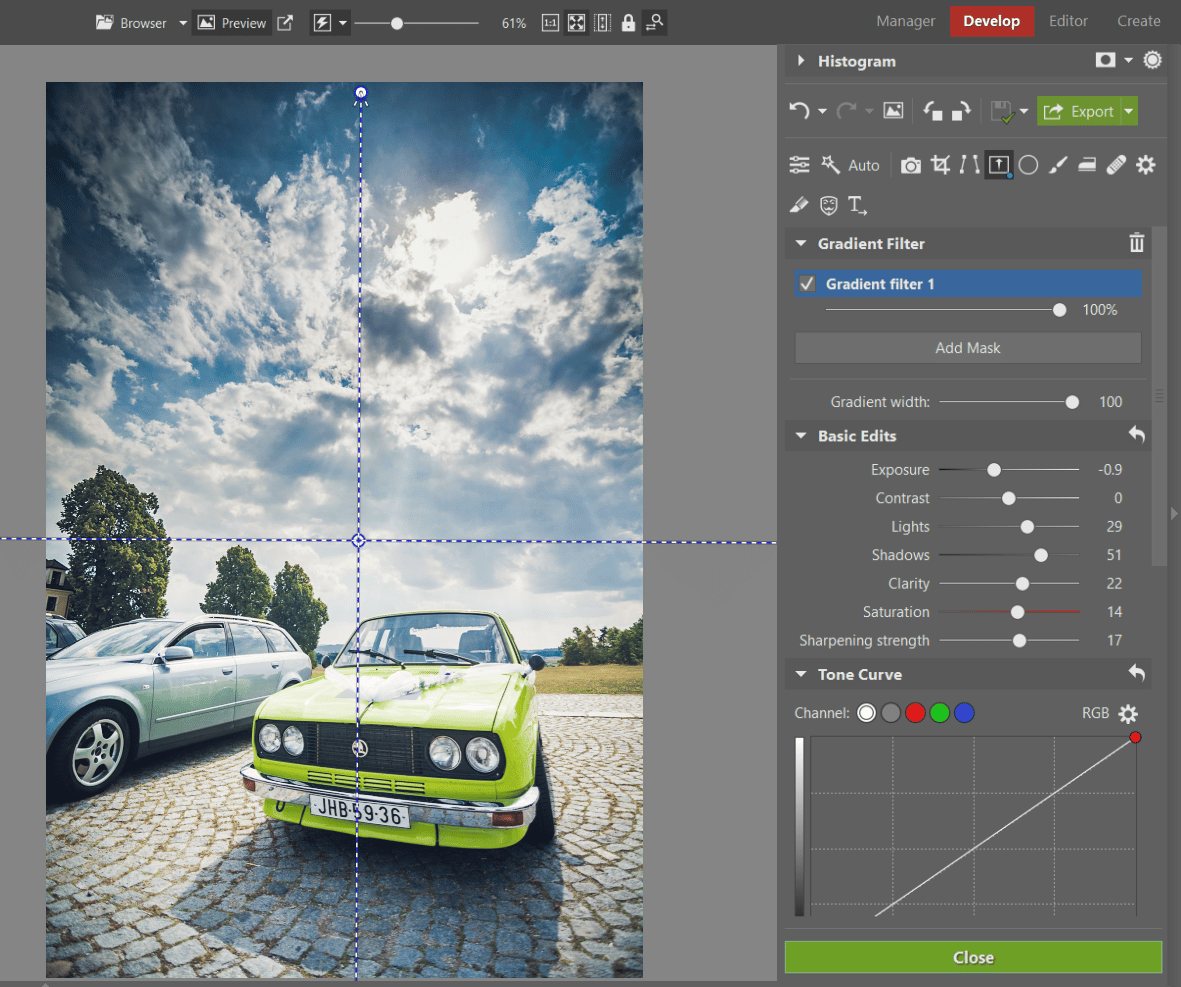Open the preview quality lightning dropdown arrow
1181x987 pixels.
pos(343,23)
